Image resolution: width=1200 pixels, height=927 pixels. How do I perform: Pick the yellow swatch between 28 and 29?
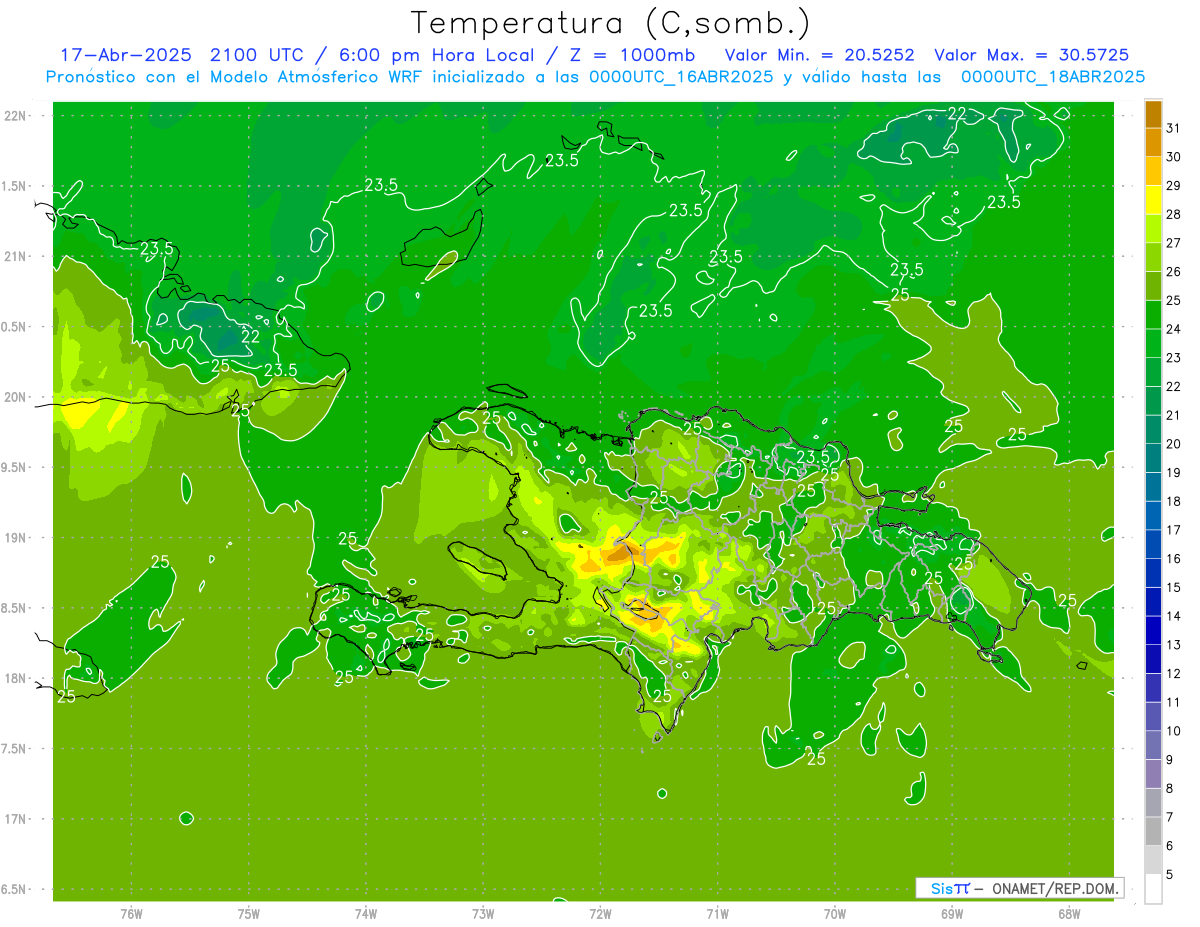(1153, 200)
